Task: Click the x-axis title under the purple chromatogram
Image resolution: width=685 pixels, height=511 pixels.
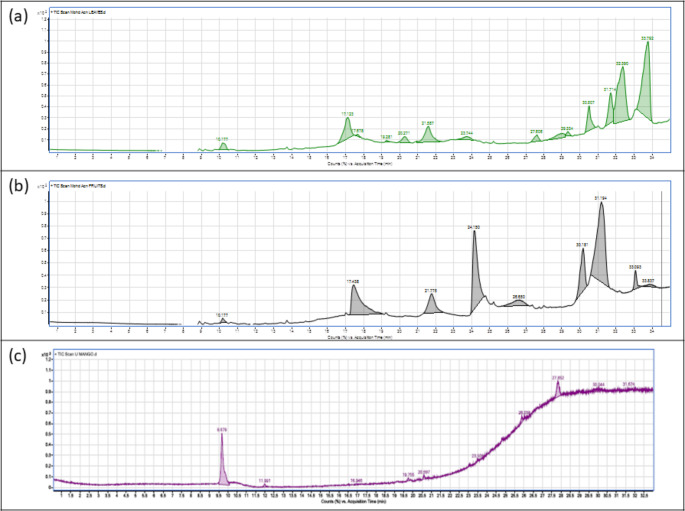Action: 353,502
